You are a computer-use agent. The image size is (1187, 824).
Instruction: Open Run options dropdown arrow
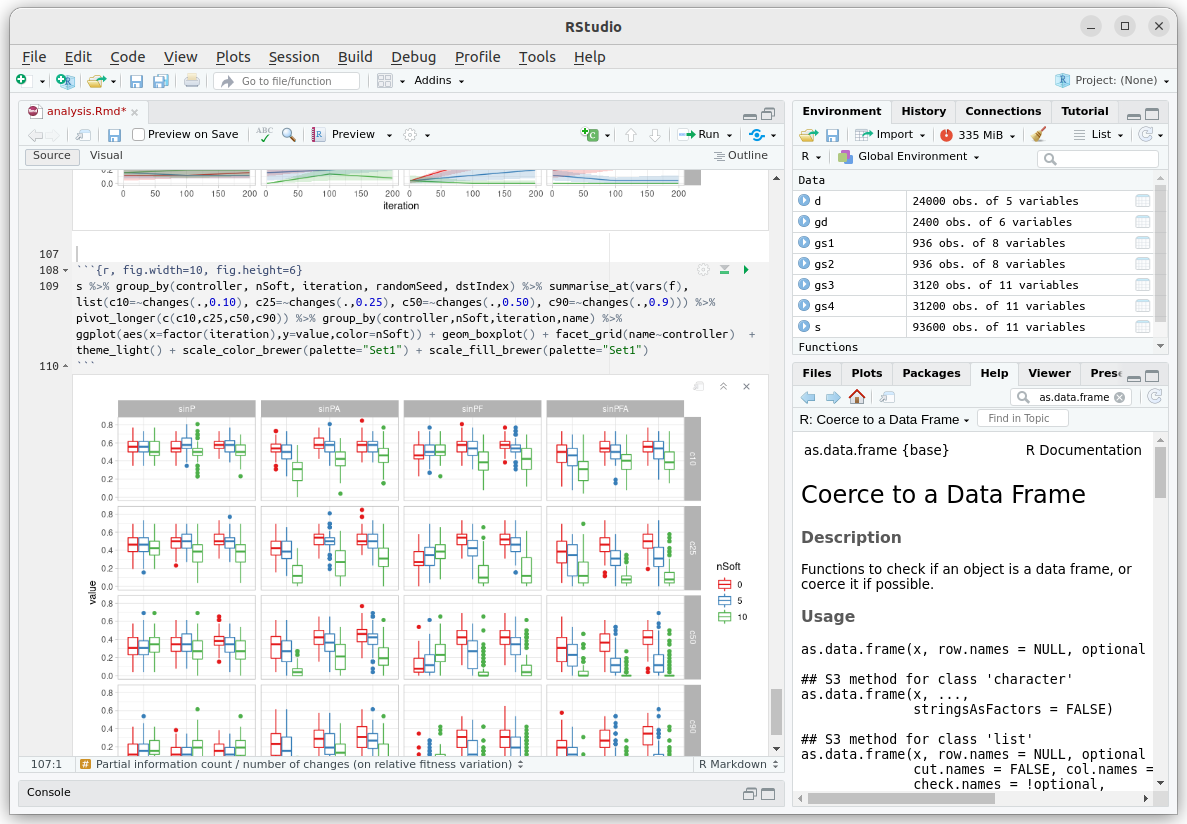point(730,135)
